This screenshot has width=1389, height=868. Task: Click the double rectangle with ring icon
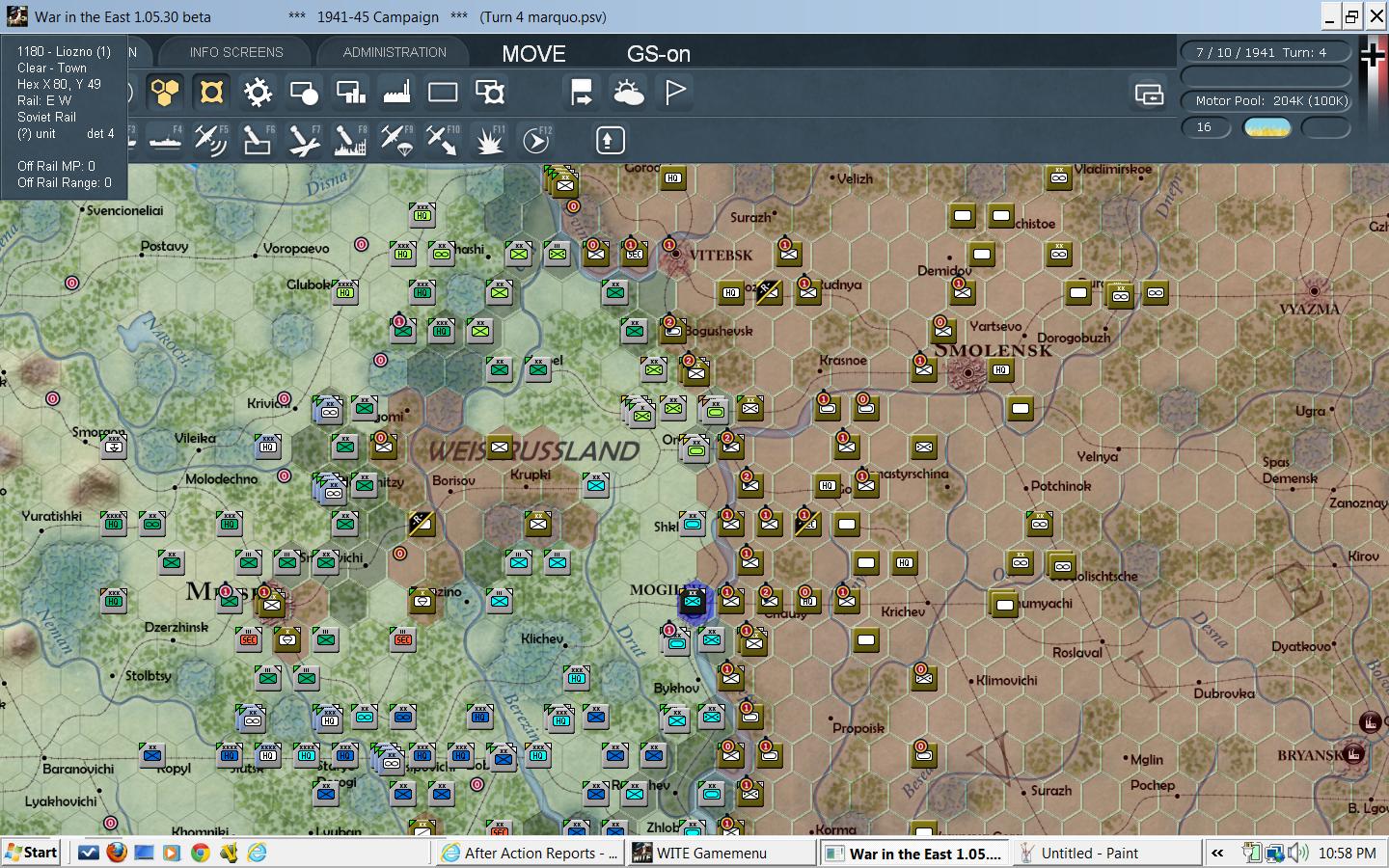click(x=490, y=93)
